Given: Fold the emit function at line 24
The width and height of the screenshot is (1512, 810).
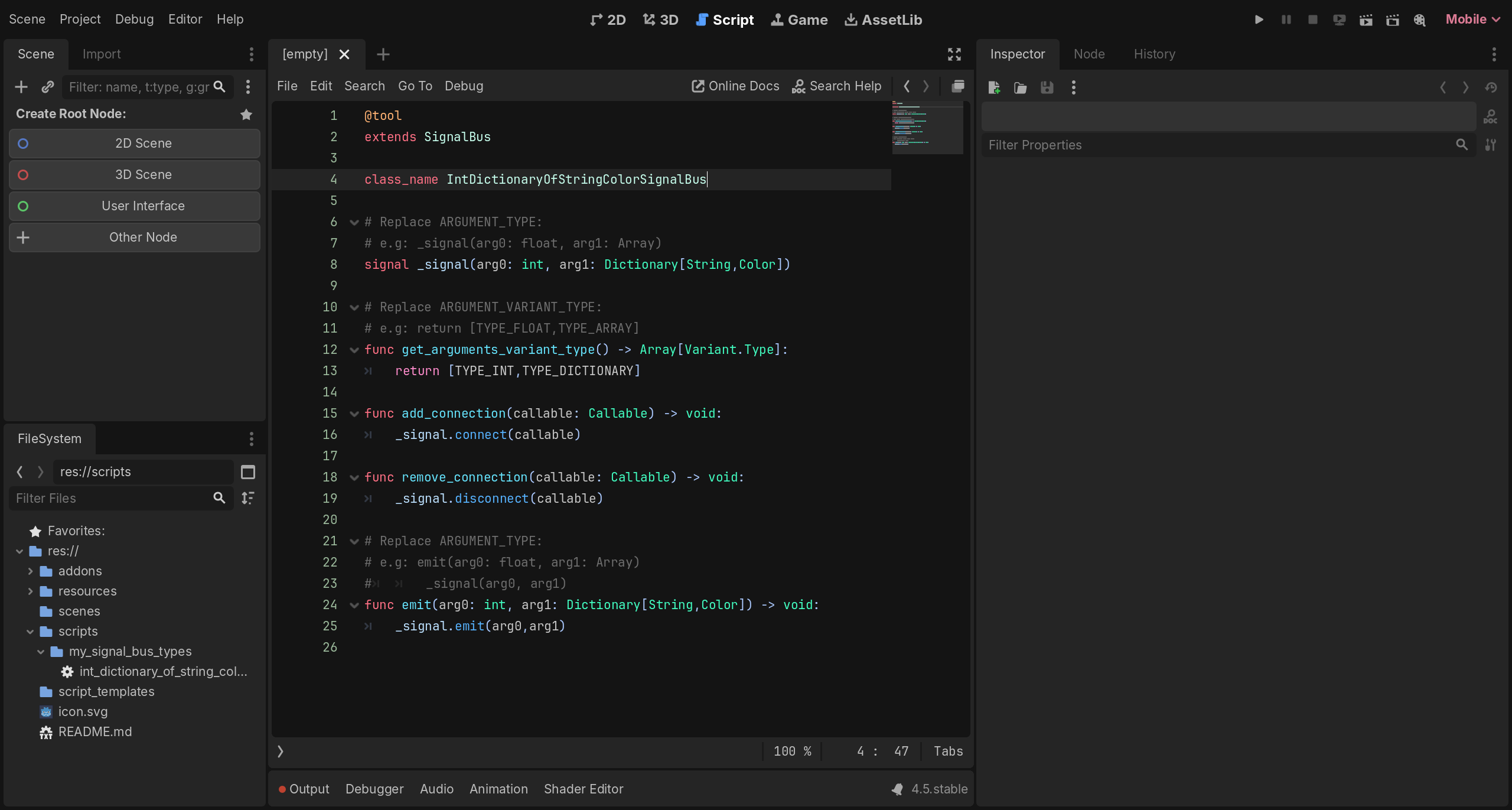Looking at the screenshot, I should pos(354,605).
